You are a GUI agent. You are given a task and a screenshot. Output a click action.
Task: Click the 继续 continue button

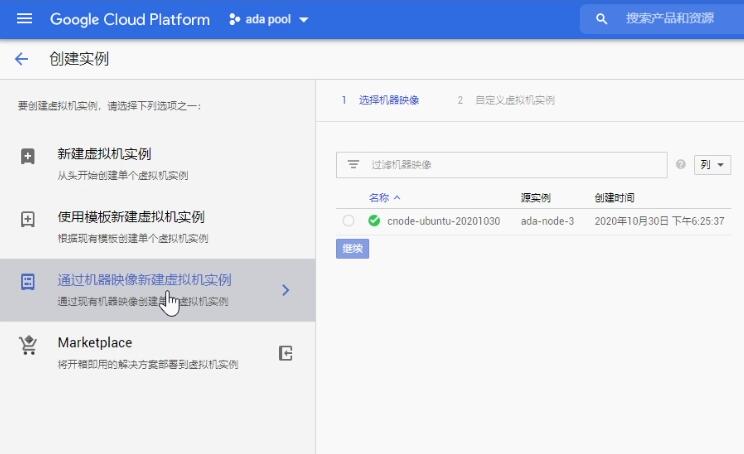[x=353, y=249]
